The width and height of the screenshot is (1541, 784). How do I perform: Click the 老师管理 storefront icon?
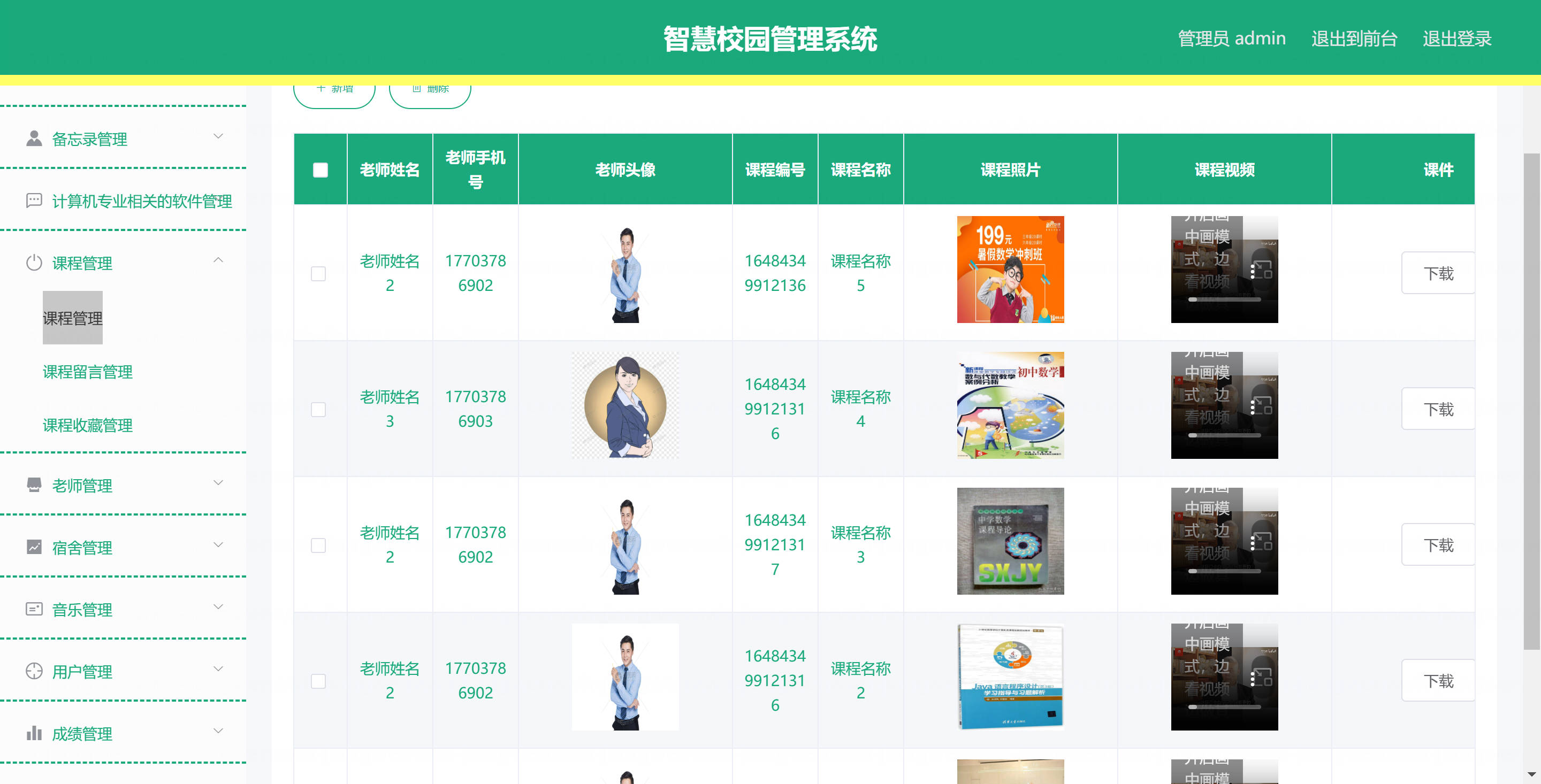(34, 485)
